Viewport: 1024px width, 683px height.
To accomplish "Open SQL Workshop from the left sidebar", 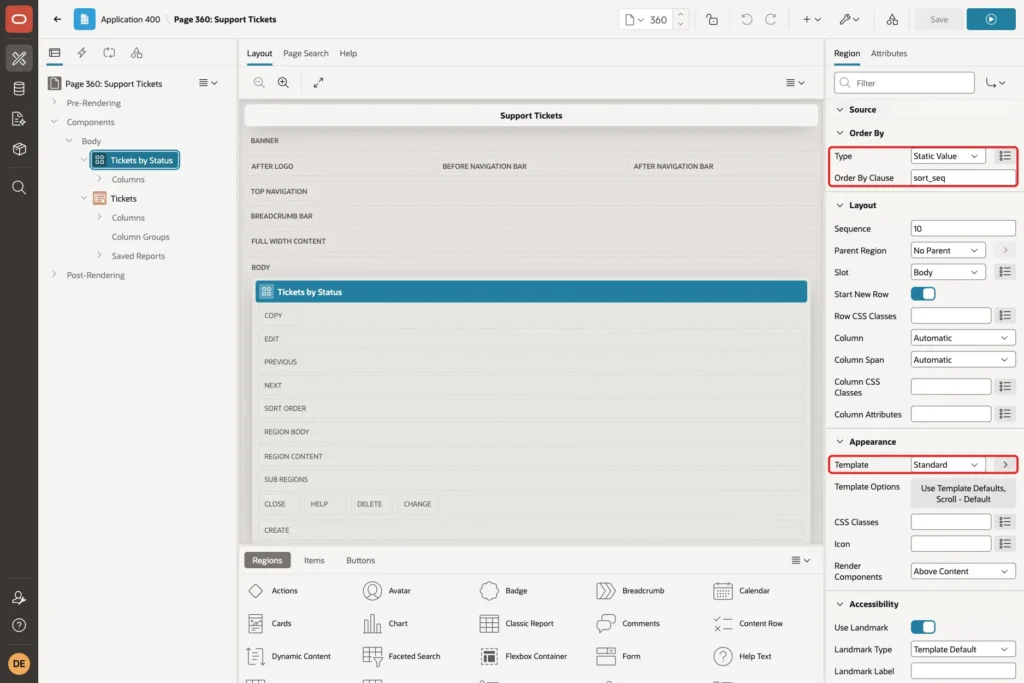I will (x=19, y=88).
